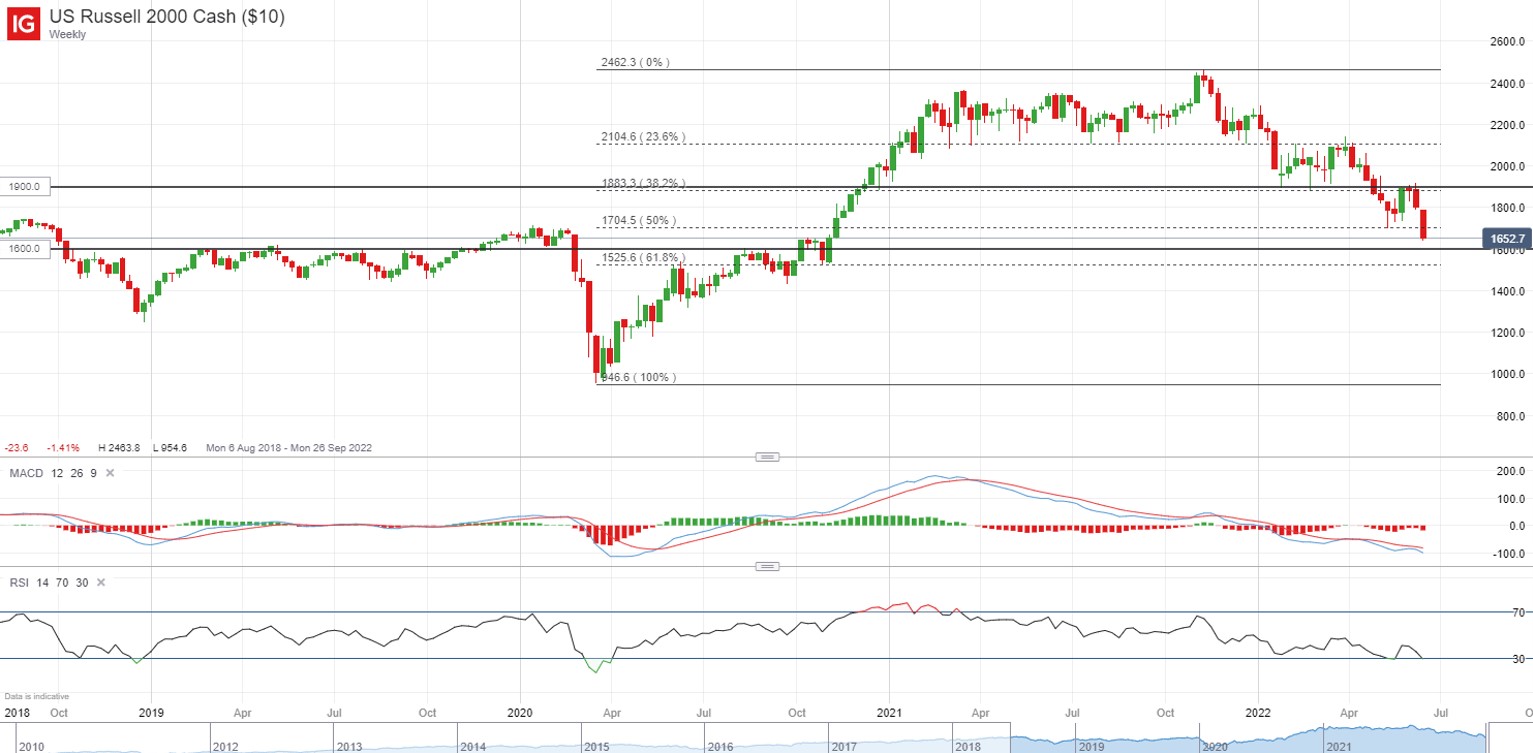The width and height of the screenshot is (1533, 753).
Task: Click the current price tag 1652.7
Action: [1507, 239]
